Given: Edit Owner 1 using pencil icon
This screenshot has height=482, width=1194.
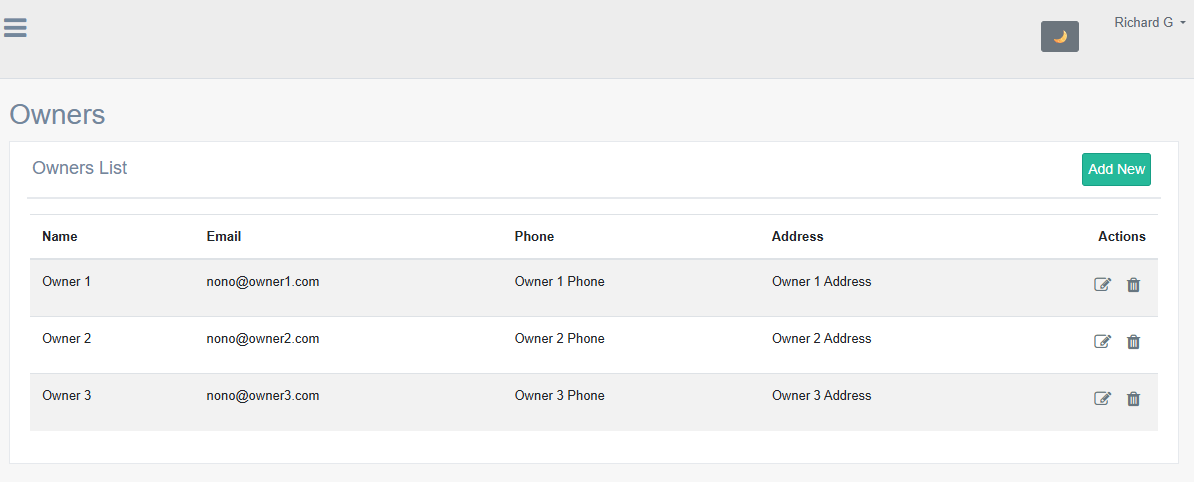Looking at the screenshot, I should point(1102,285).
